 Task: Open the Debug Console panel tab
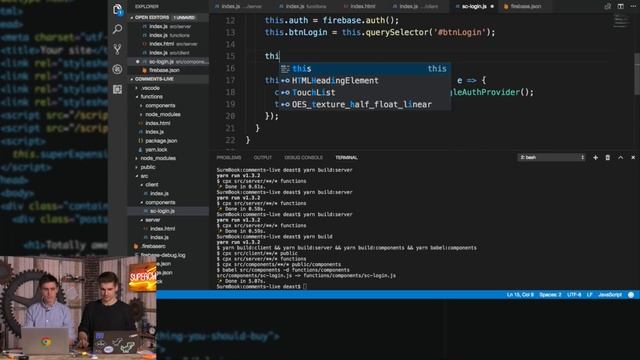[304, 158]
